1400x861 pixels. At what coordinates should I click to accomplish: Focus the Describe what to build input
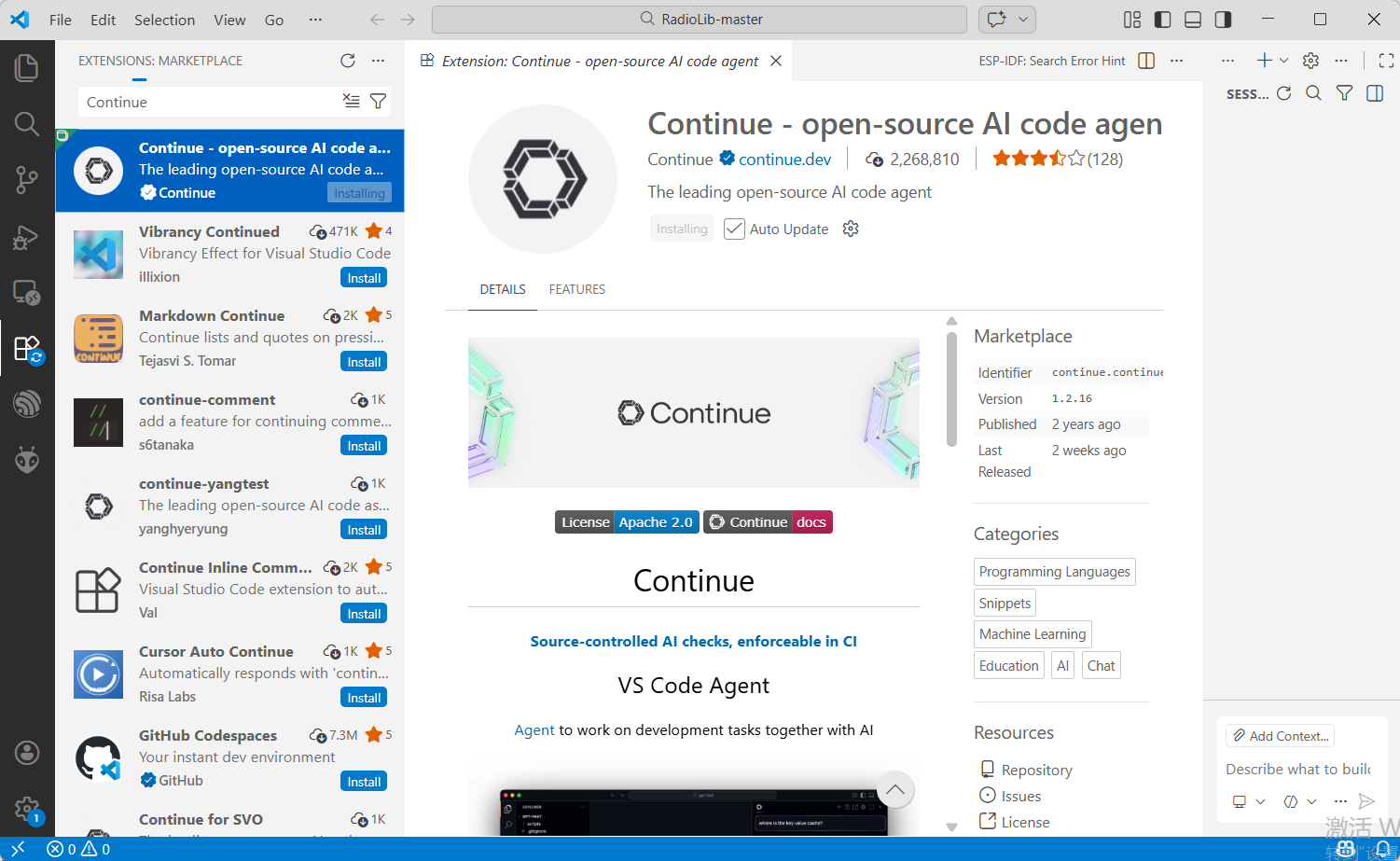1297,769
